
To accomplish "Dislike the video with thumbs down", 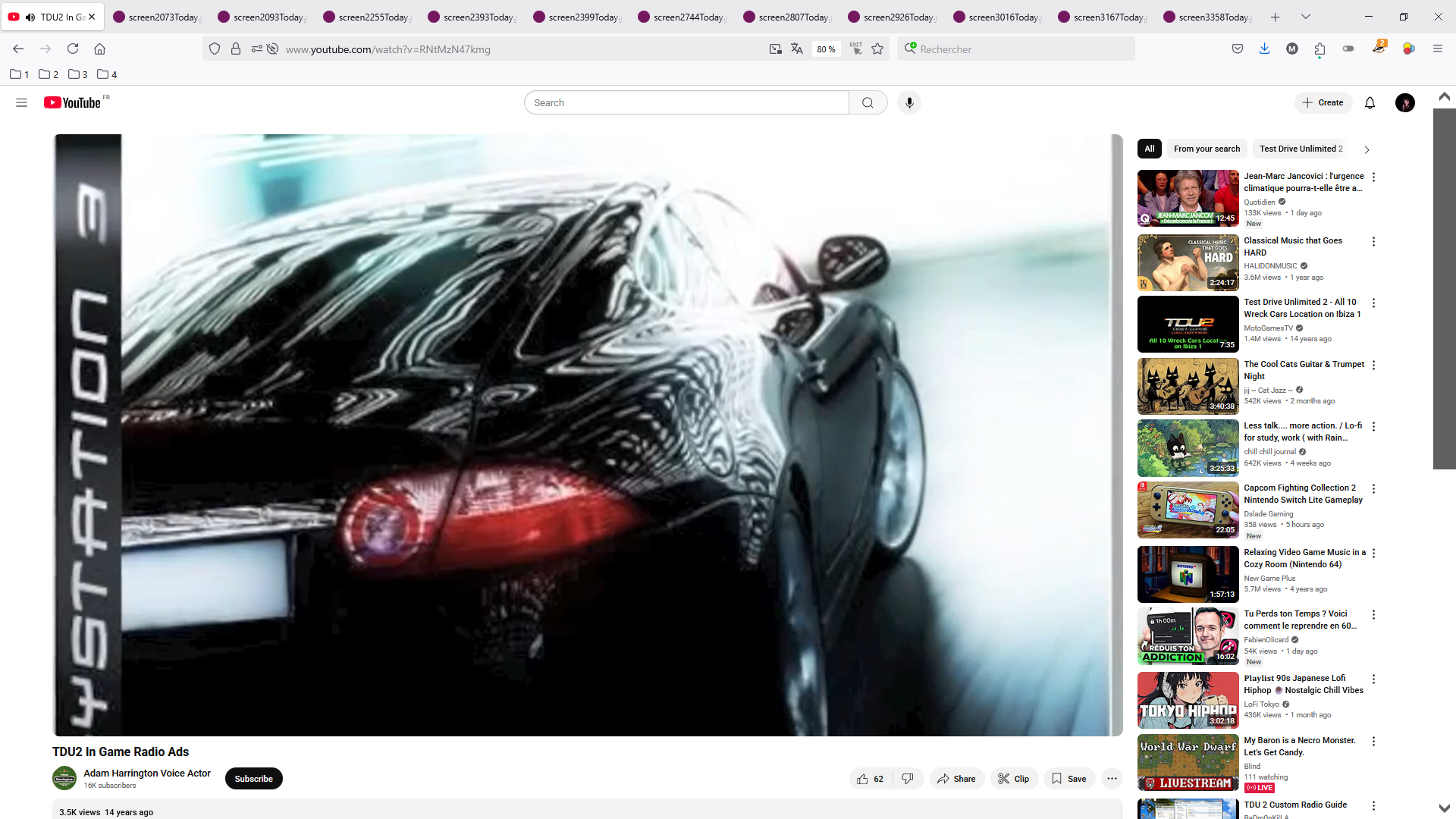I will pyautogui.click(x=908, y=779).
